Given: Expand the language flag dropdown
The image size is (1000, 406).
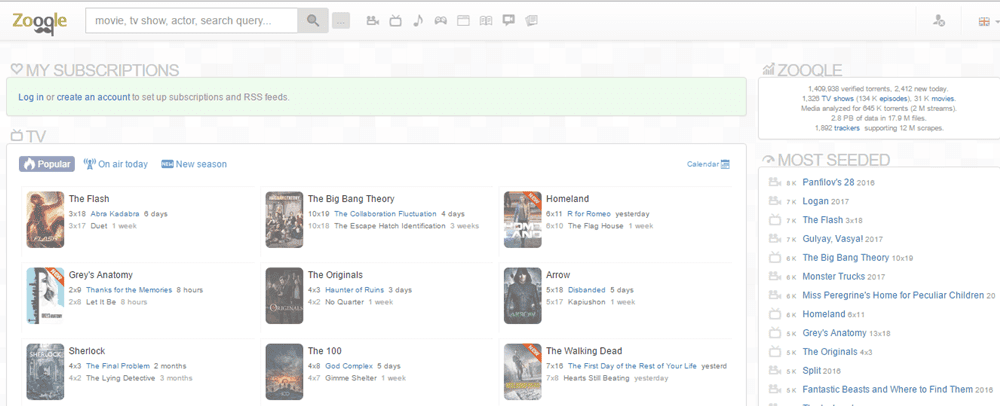Looking at the screenshot, I should [x=983, y=20].
